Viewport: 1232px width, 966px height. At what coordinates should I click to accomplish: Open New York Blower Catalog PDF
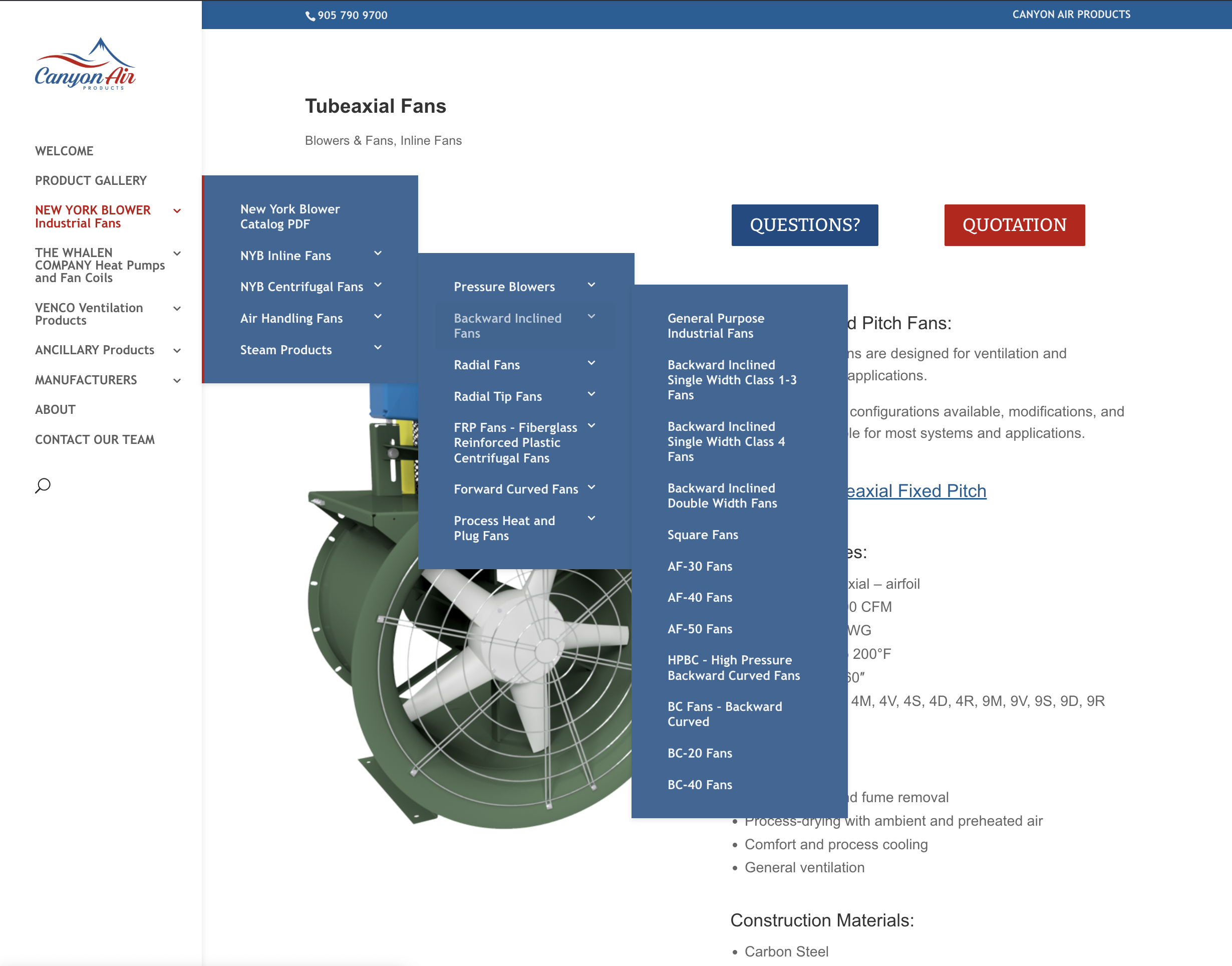289,216
